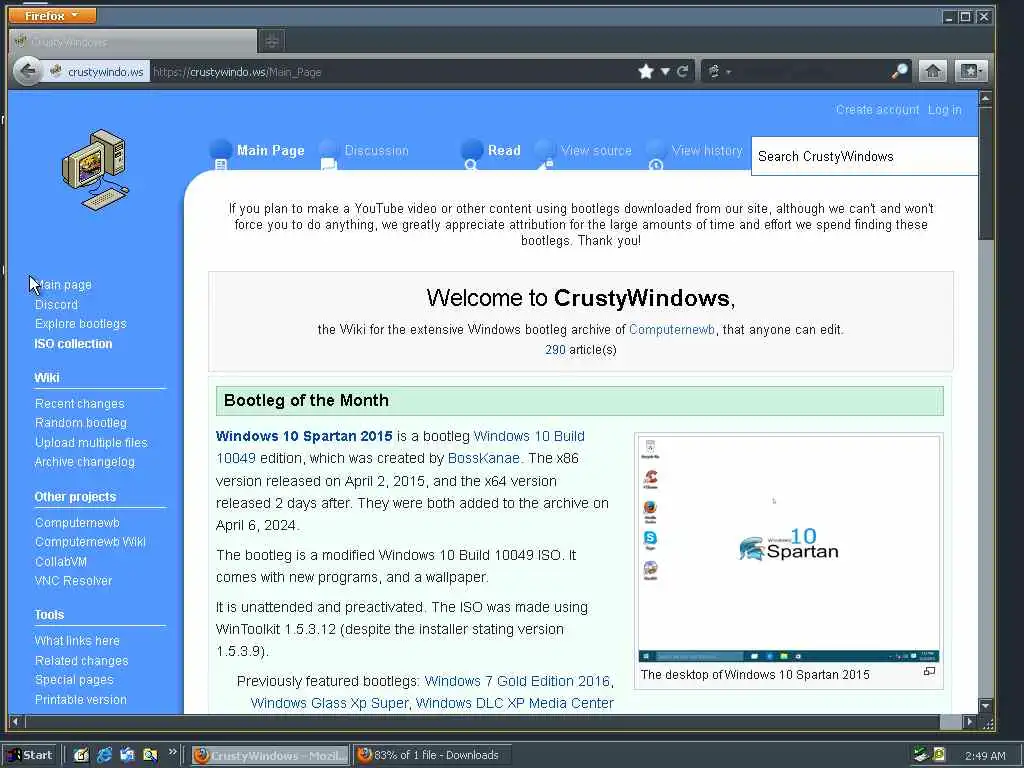Switch to the Read view tab
The image size is (1024, 768).
pos(504,151)
